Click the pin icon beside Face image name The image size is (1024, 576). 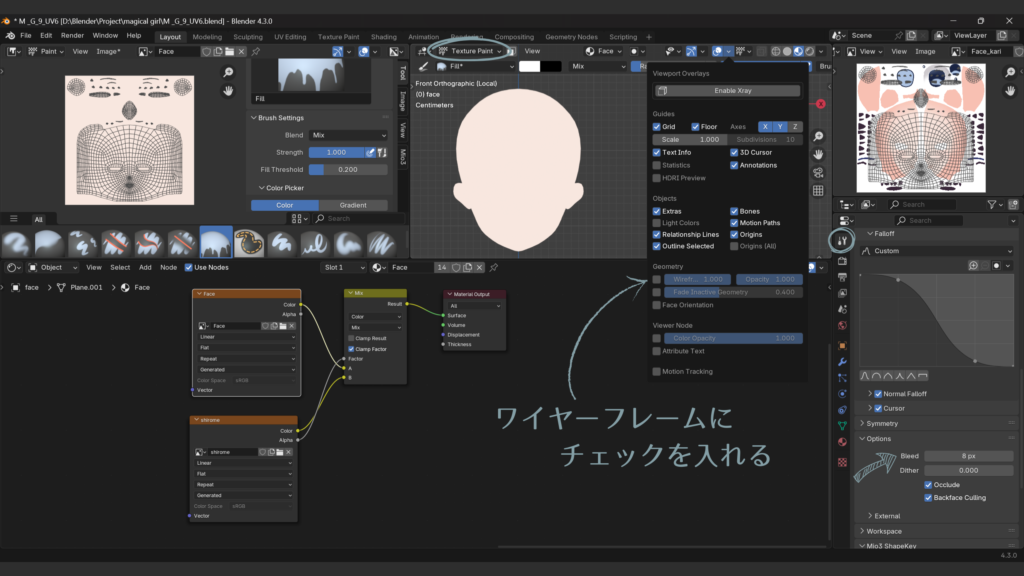point(256,51)
